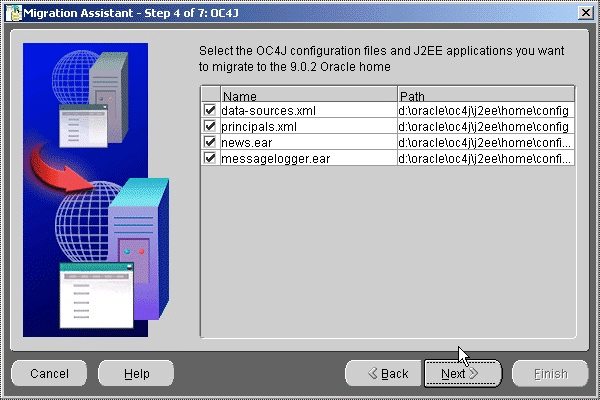This screenshot has width=600, height=400.
Task: Close the Migration Assistant window
Action: pyautogui.click(x=585, y=13)
